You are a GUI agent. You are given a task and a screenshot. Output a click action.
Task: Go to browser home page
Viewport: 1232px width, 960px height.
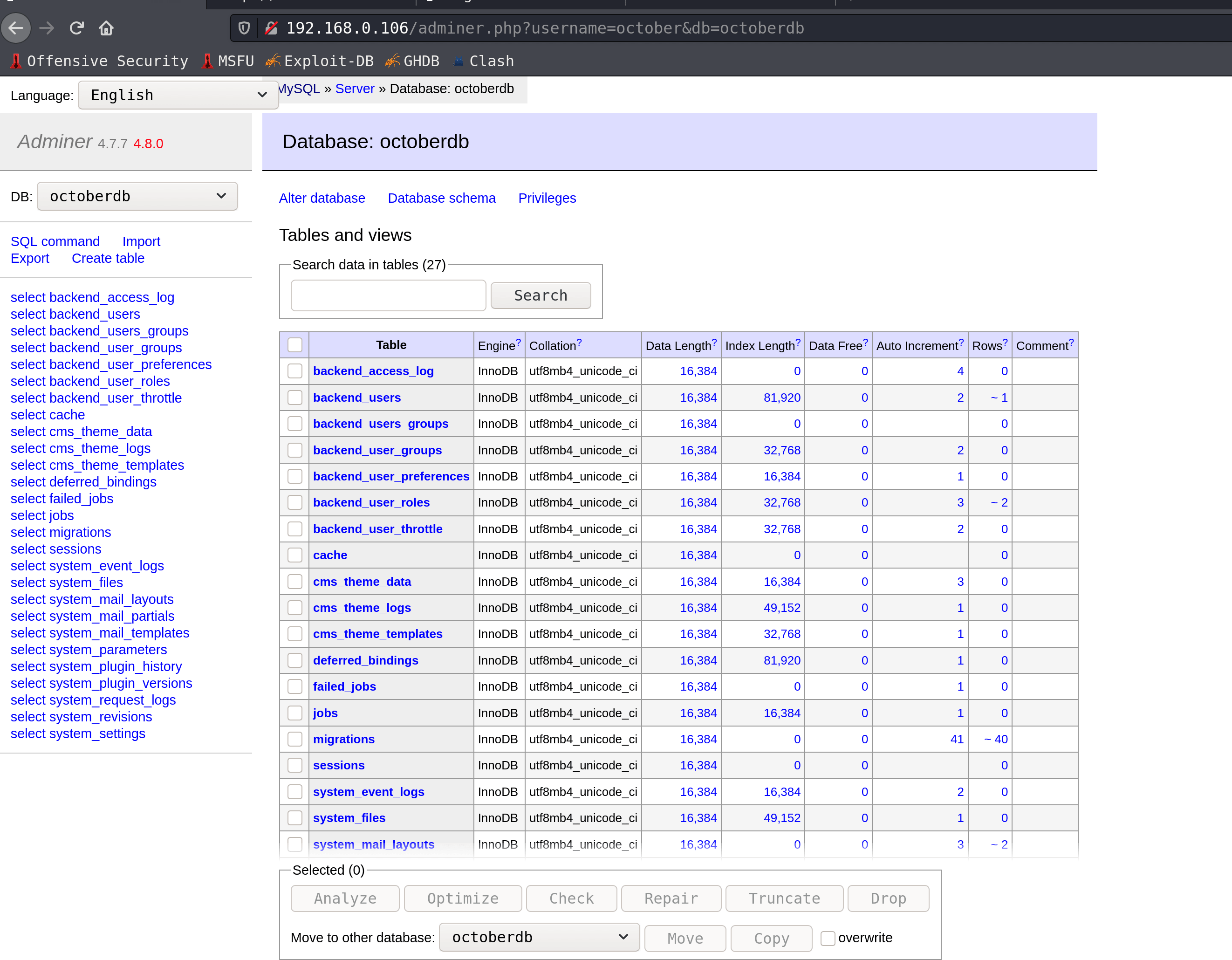[x=106, y=27]
